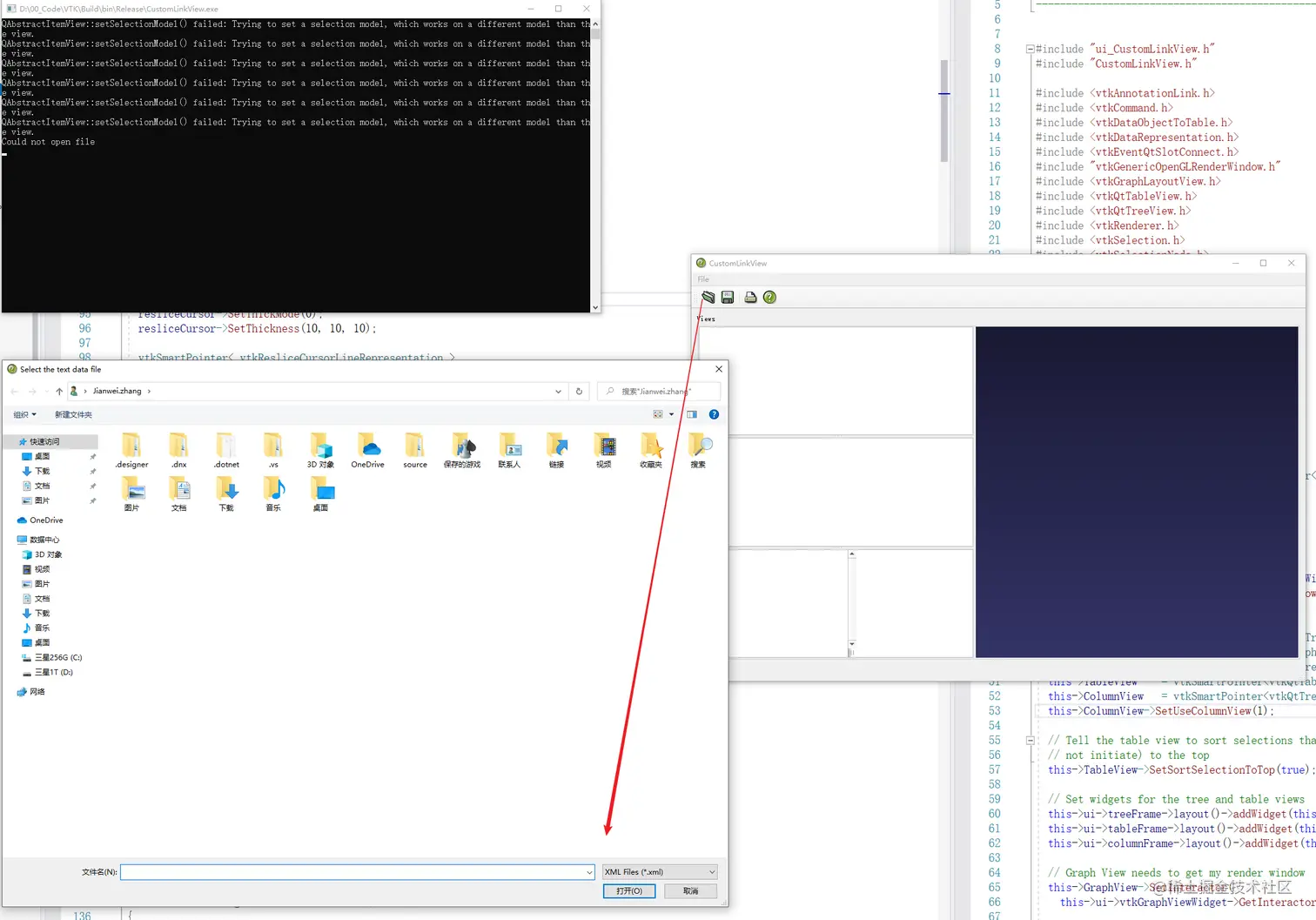Collapse code fold at line 55 comment

coord(1030,741)
